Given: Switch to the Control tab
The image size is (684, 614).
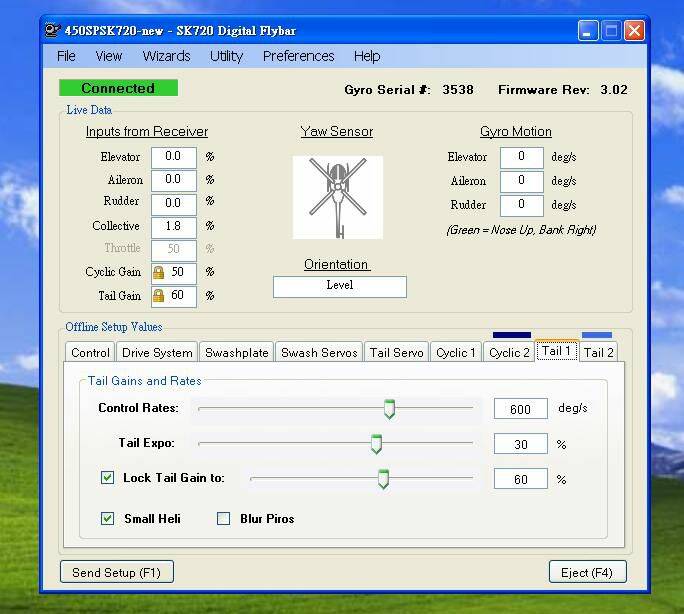Looking at the screenshot, I should coord(90,352).
